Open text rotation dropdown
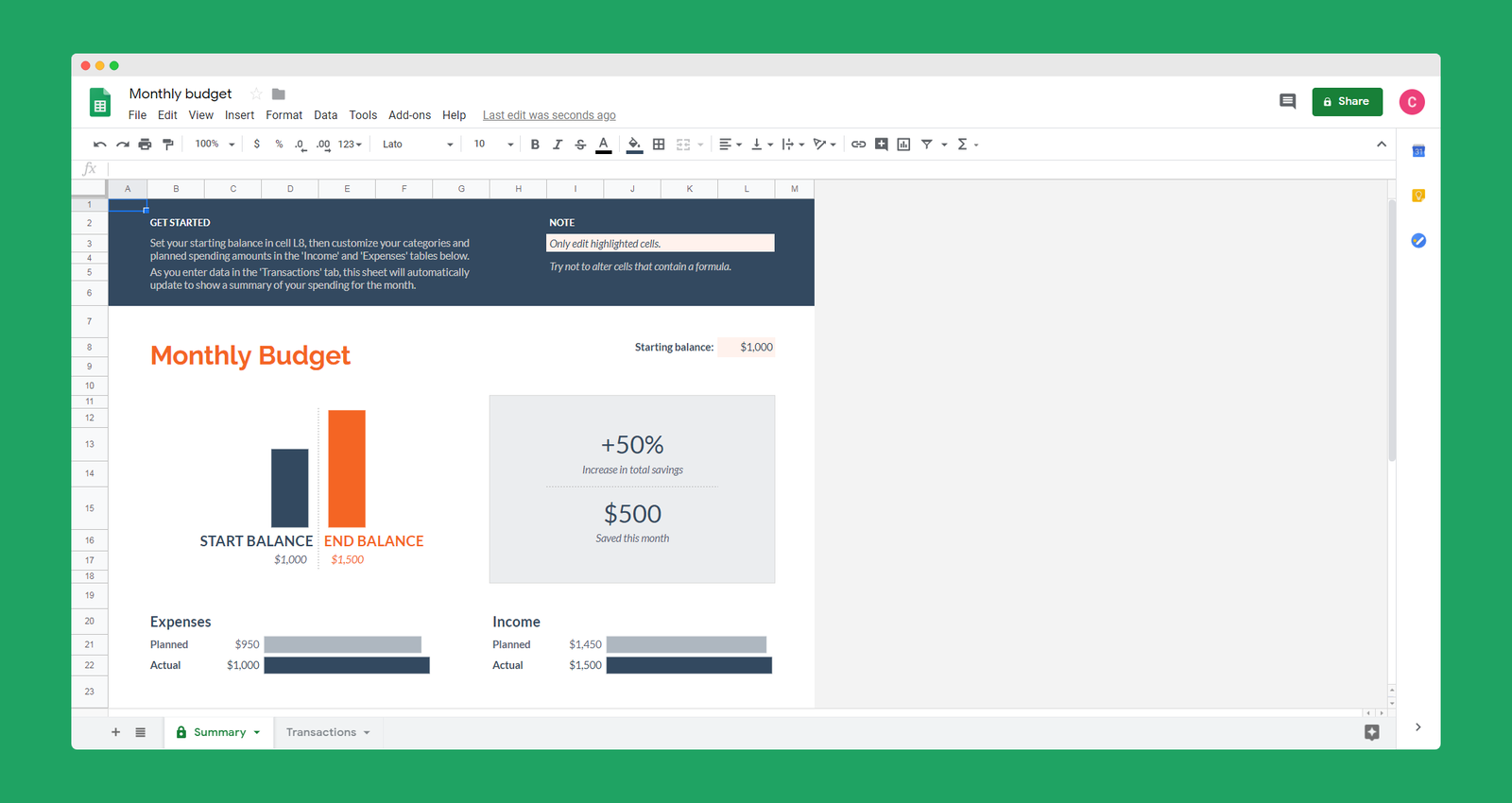Viewport: 1512px width, 803px height. tap(825, 145)
